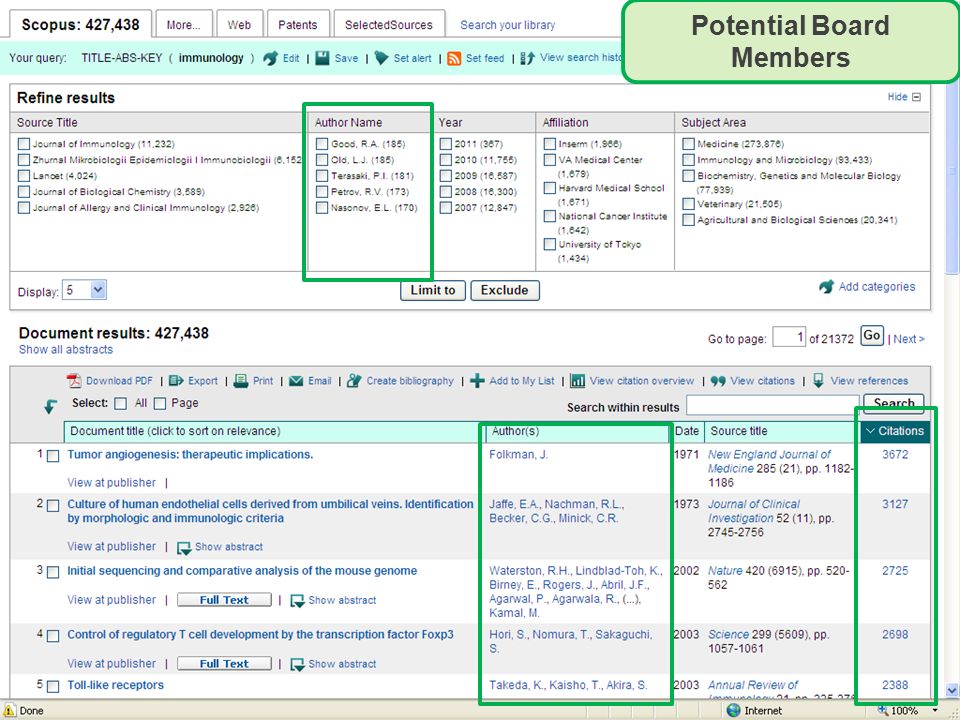Sort by the Author(s) column header

point(516,431)
